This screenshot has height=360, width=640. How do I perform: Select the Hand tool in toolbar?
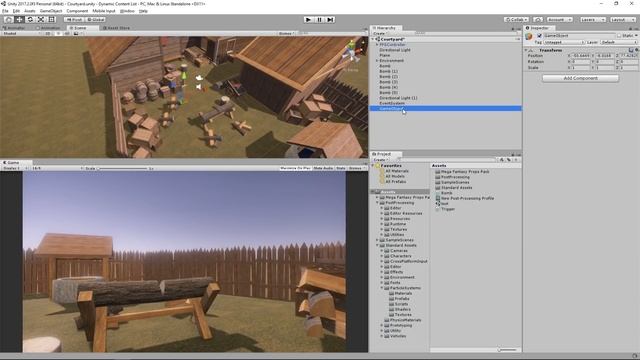(8, 19)
